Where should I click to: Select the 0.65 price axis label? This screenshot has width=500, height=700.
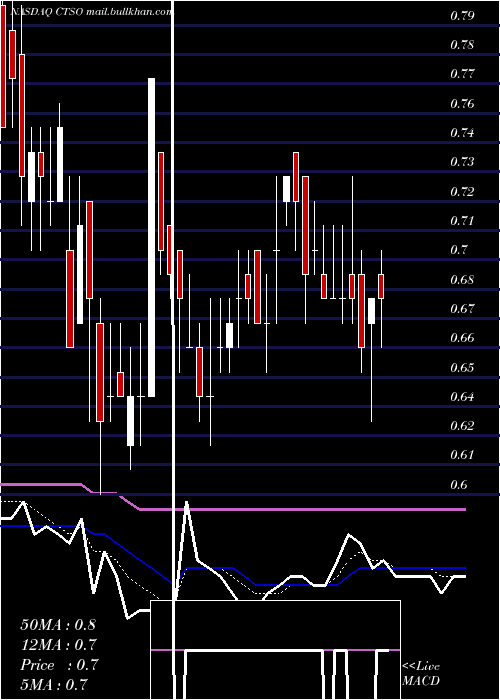click(x=462, y=368)
